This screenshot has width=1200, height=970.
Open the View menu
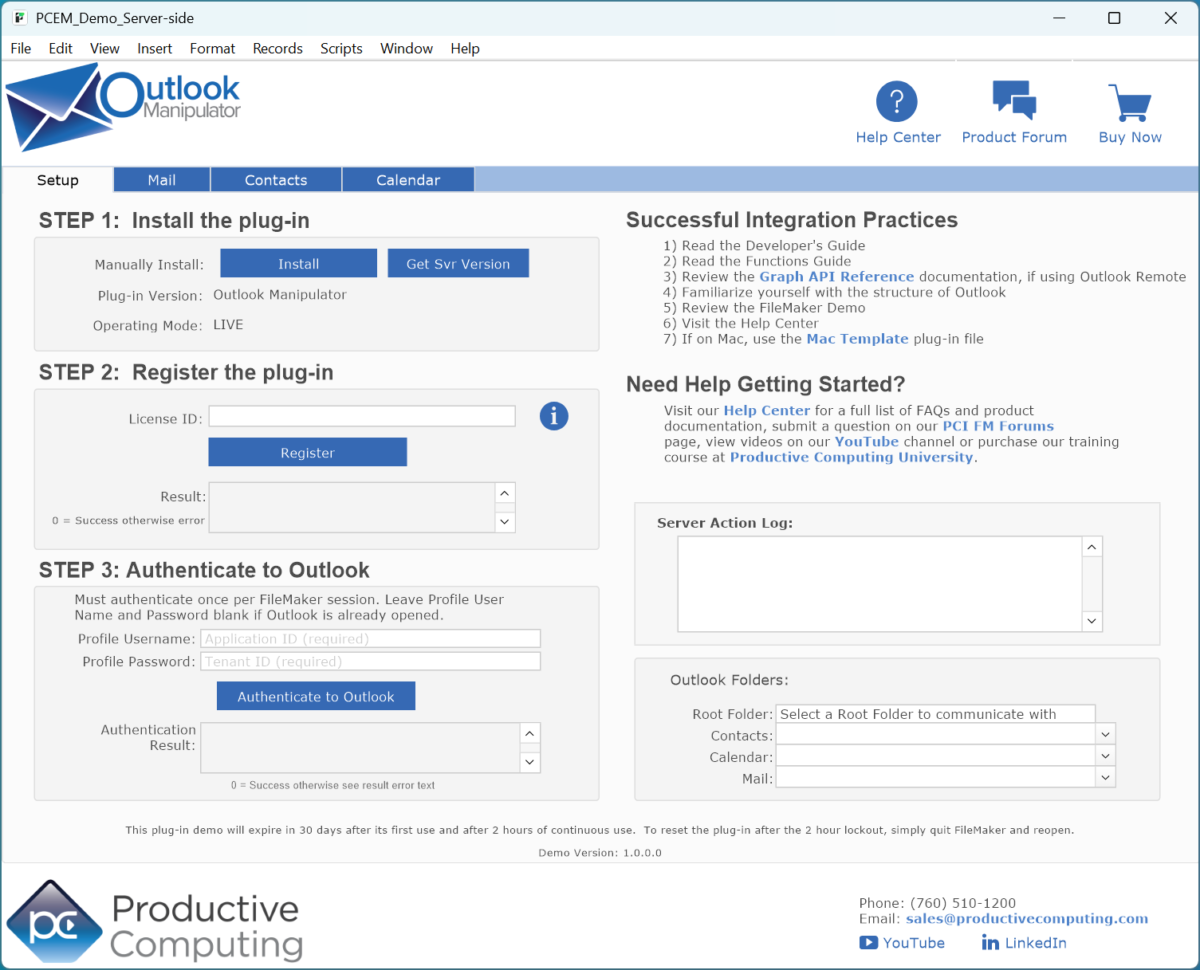[105, 48]
